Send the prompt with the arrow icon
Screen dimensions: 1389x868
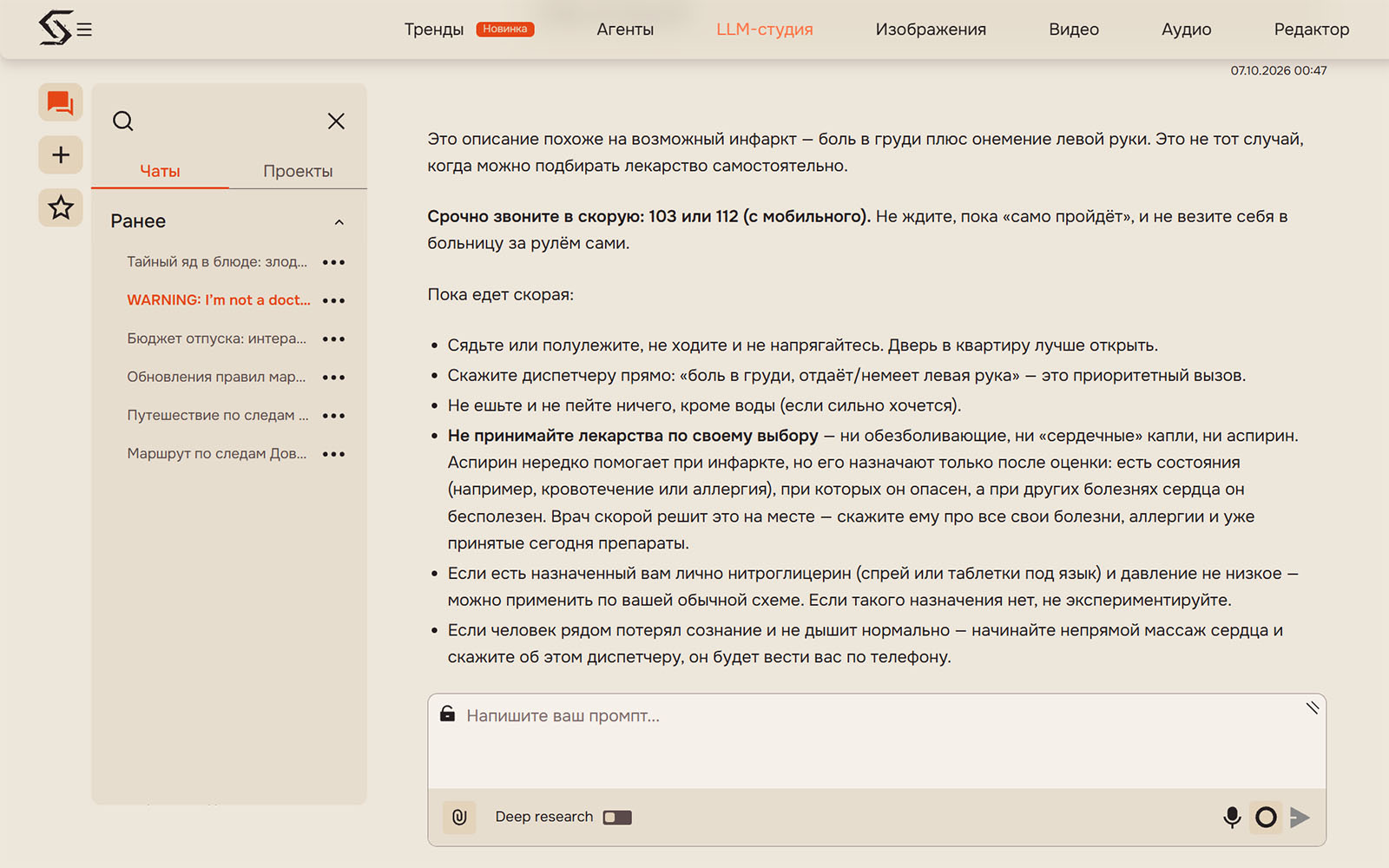point(1300,817)
